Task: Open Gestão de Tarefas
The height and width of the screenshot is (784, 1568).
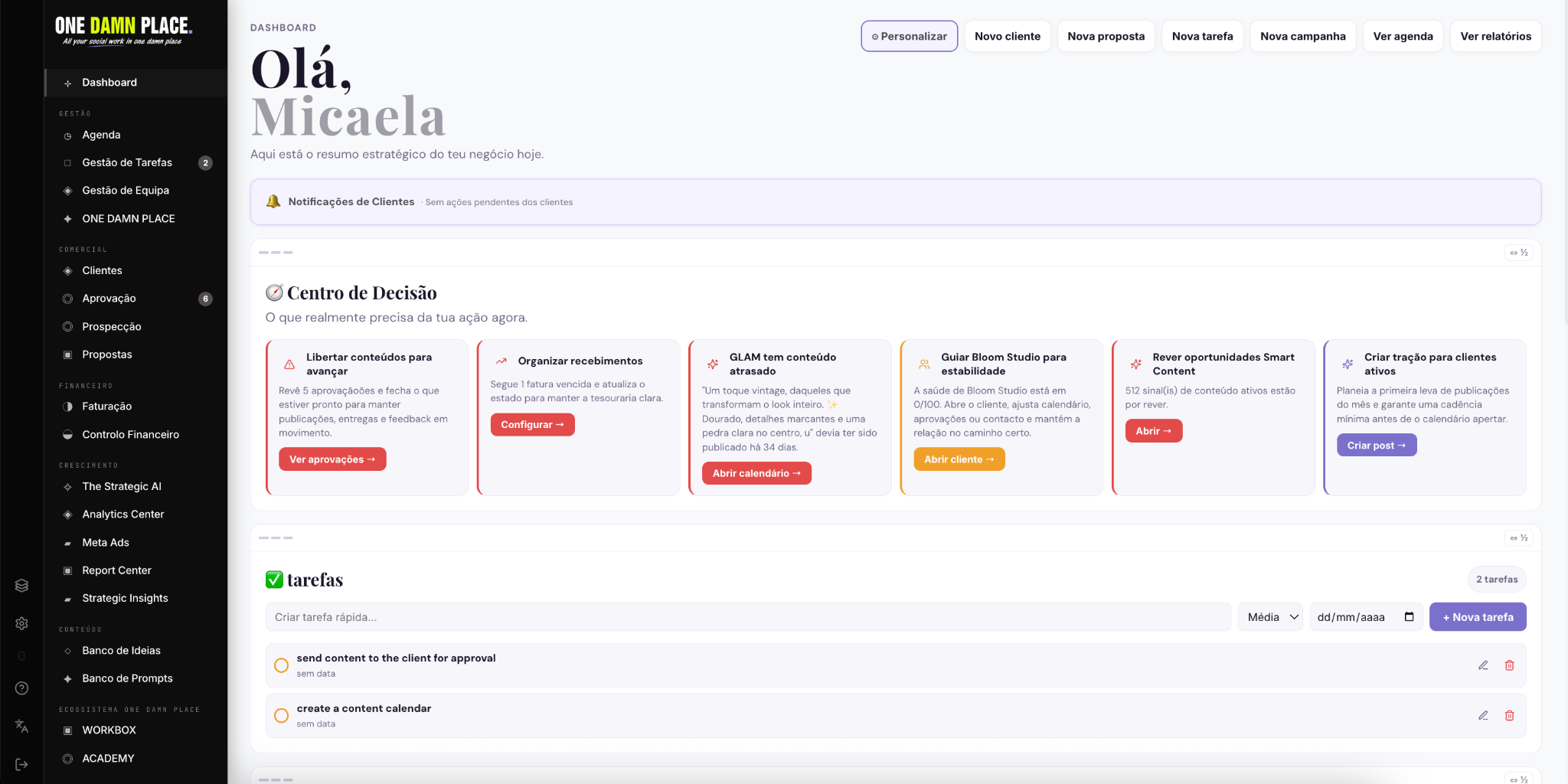Action: point(136,162)
